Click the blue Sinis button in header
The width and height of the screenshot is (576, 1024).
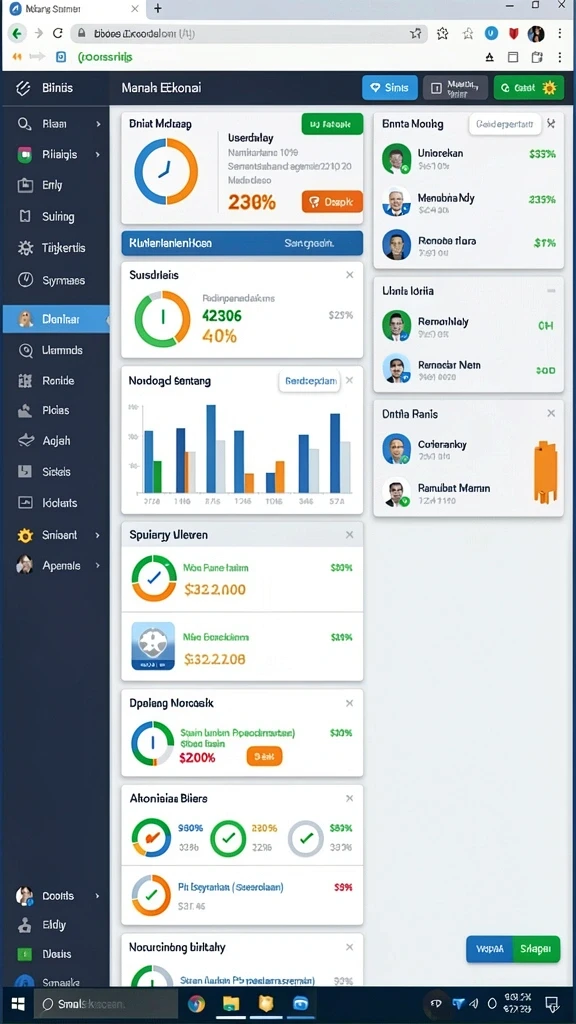[390, 88]
